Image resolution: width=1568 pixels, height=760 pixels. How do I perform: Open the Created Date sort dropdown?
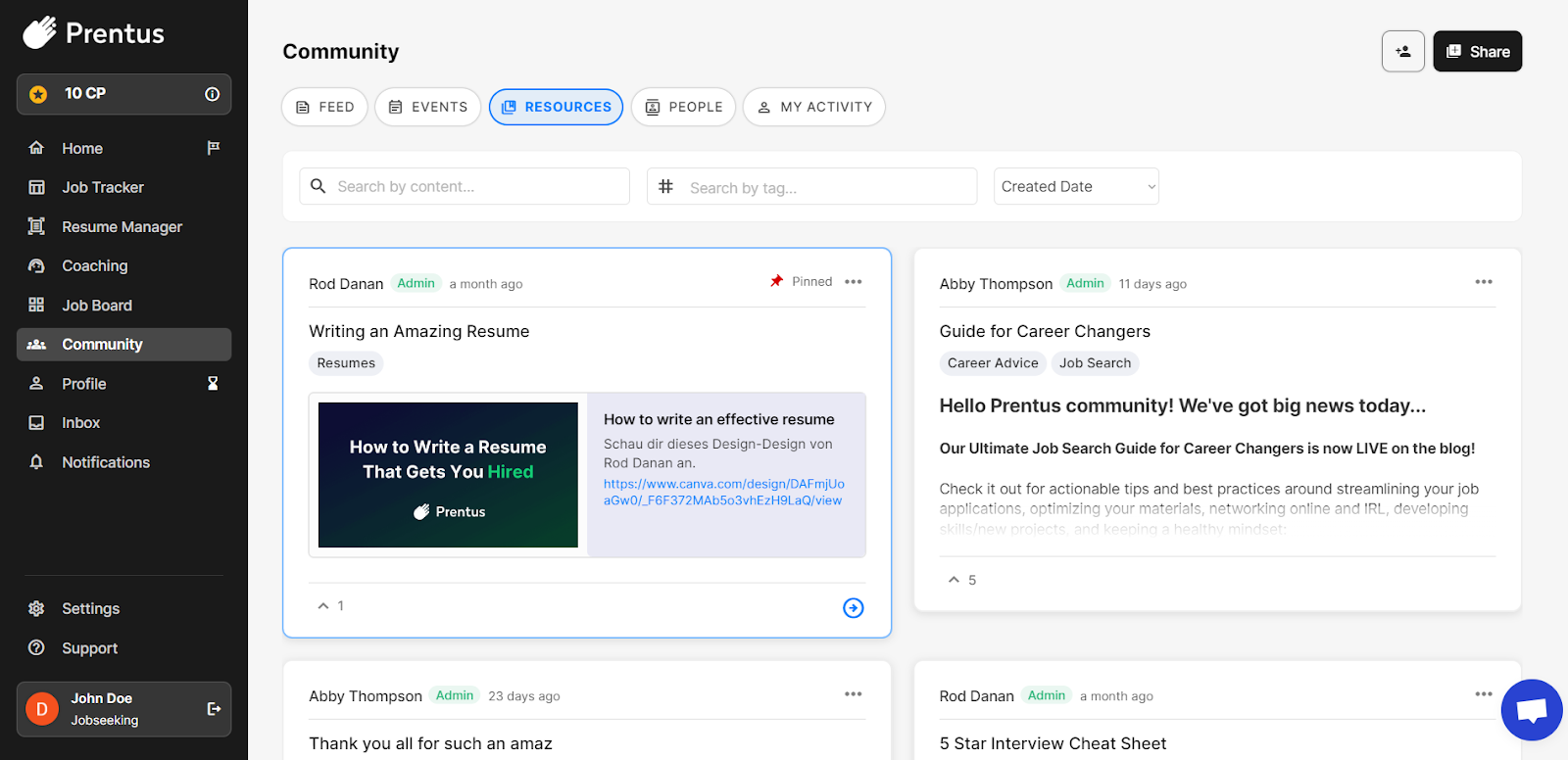tap(1076, 186)
